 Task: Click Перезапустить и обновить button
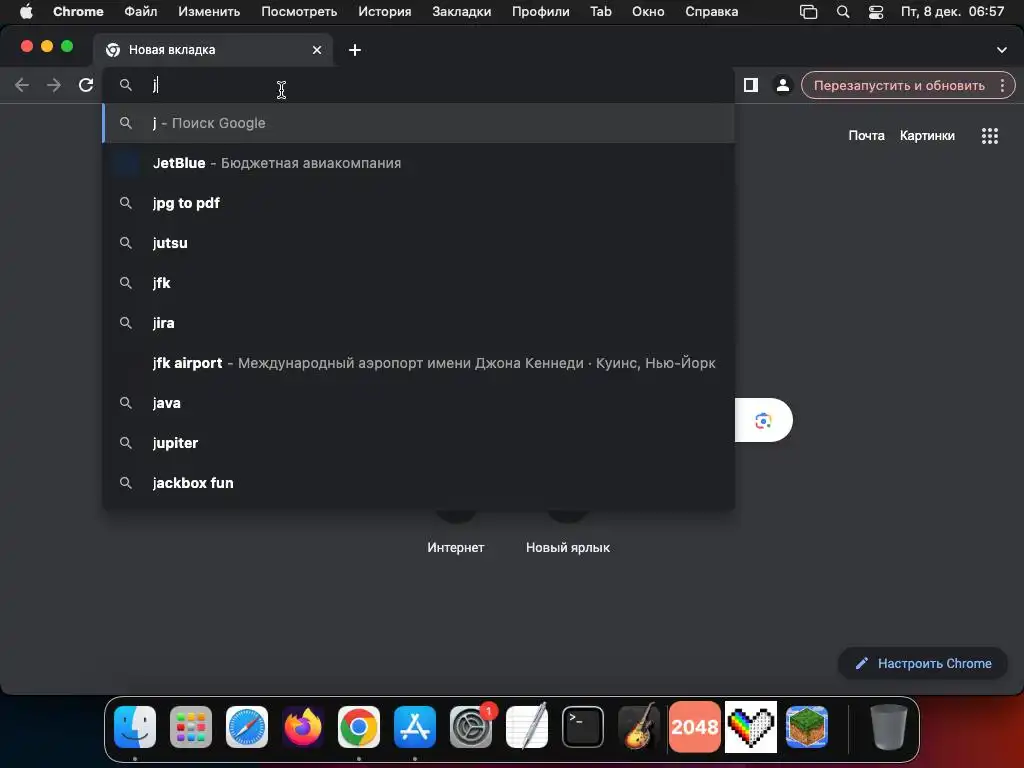(x=899, y=85)
